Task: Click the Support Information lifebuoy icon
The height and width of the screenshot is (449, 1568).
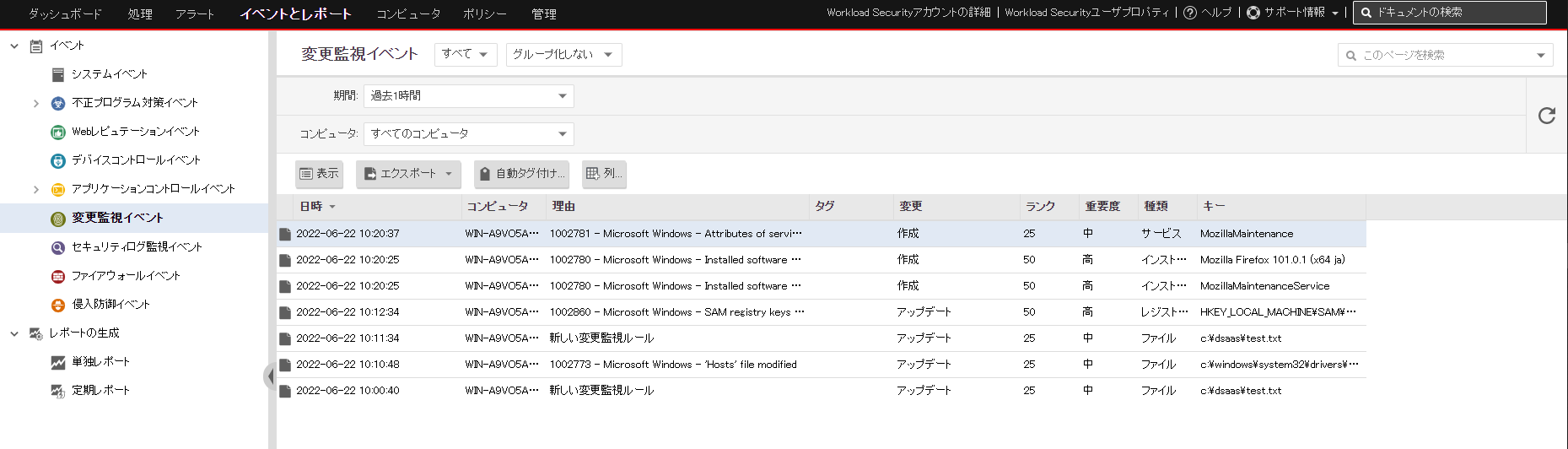Action: coord(1253,13)
